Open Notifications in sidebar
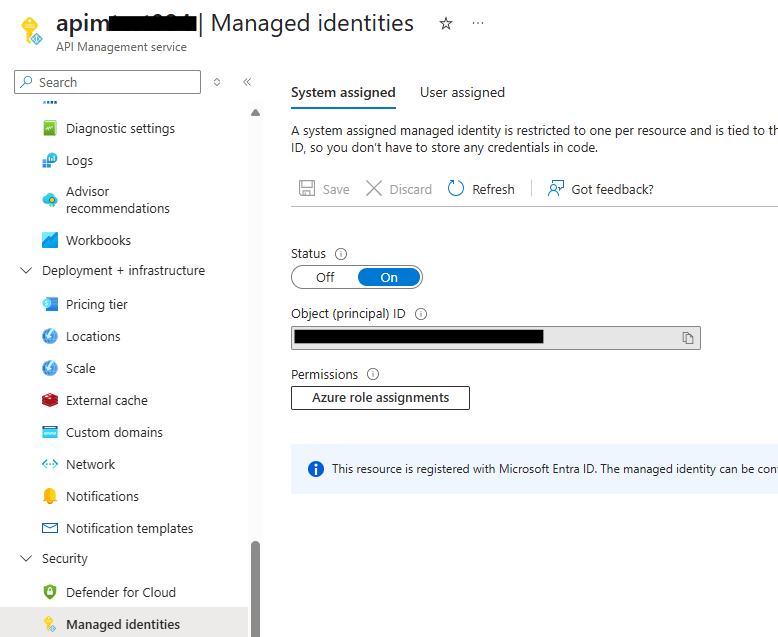The width and height of the screenshot is (778, 637). pos(102,496)
